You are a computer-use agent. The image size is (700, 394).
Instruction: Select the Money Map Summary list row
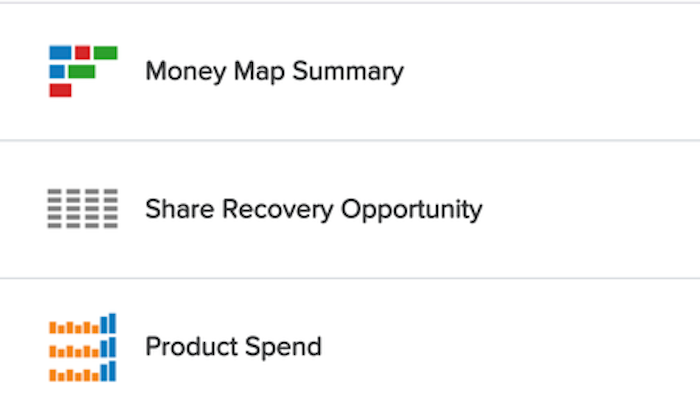(x=350, y=71)
